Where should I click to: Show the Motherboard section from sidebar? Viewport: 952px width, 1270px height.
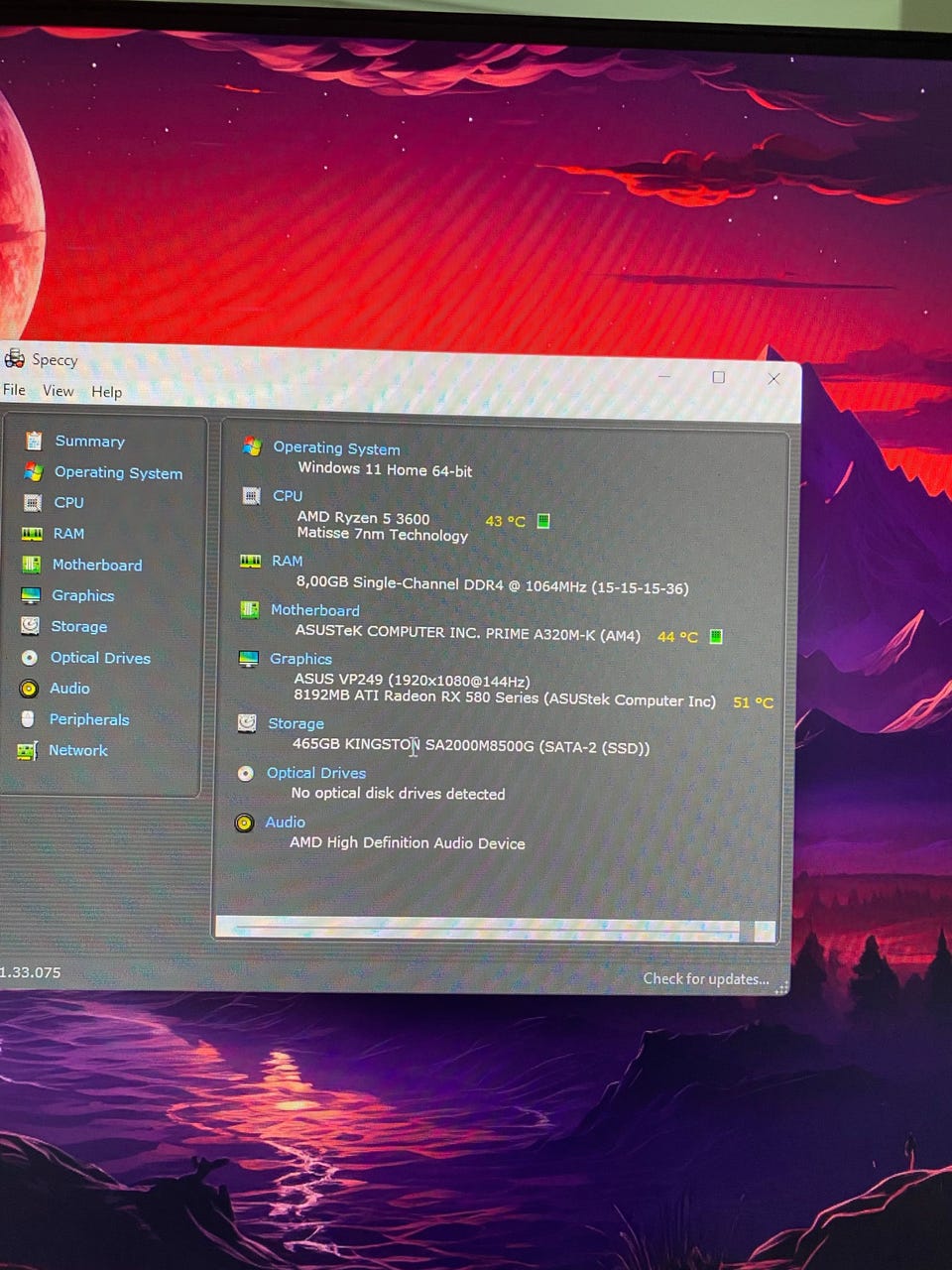[97, 565]
